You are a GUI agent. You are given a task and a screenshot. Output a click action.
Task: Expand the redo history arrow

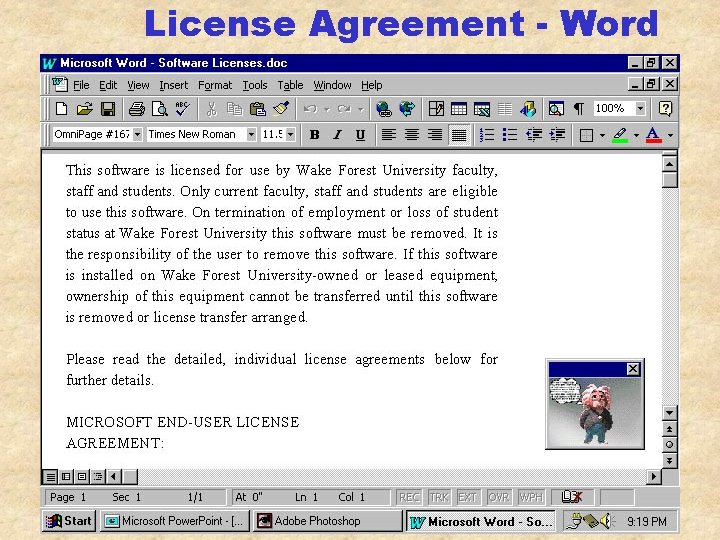click(360, 109)
